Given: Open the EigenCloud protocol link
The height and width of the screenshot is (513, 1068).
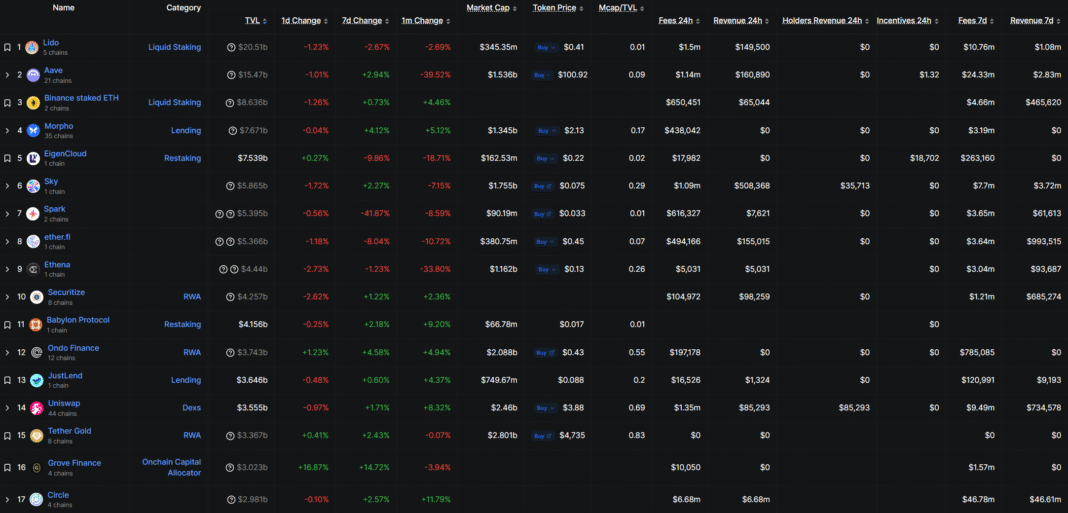Looking at the screenshot, I should [x=65, y=154].
